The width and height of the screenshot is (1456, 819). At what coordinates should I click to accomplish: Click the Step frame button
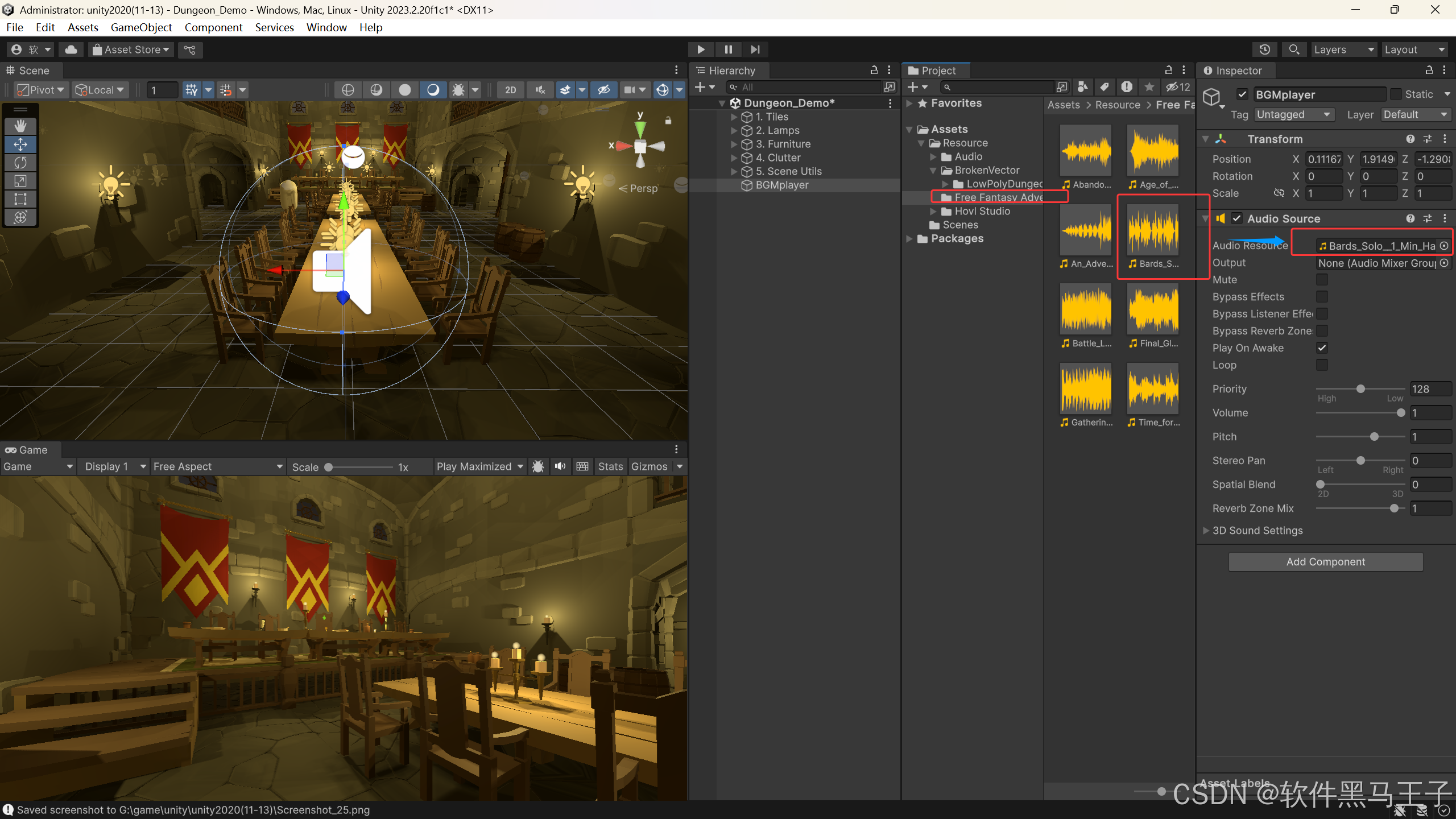(755, 49)
